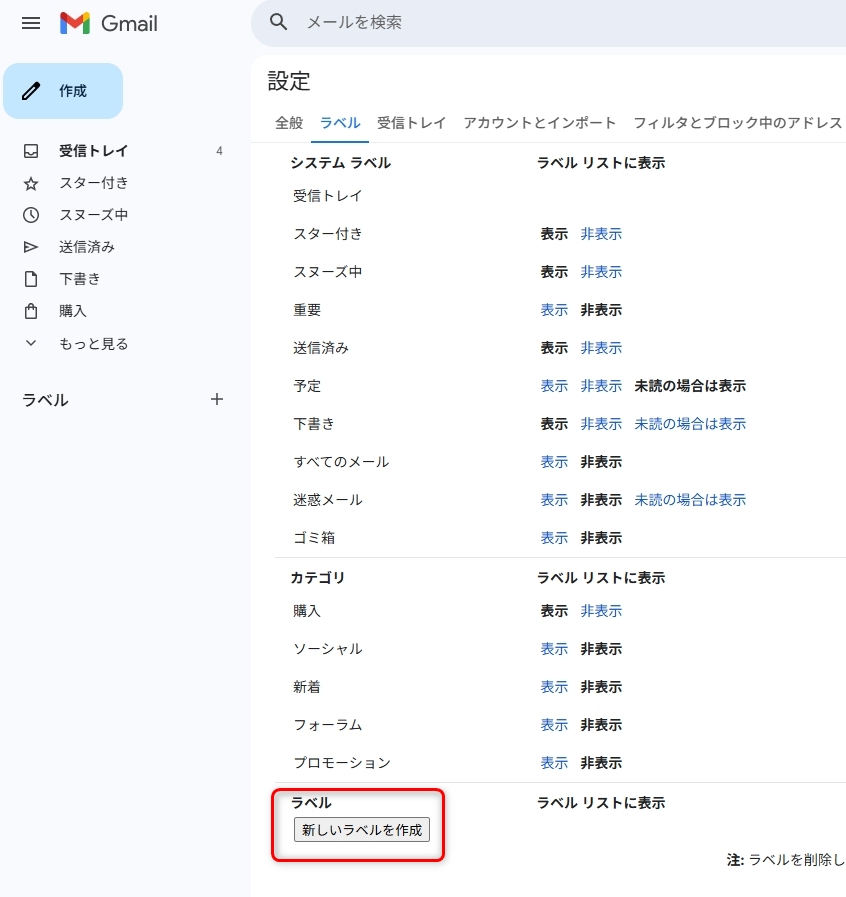Open the main navigation hamburger menu
Viewport: 846px width, 897px height.
30,23
